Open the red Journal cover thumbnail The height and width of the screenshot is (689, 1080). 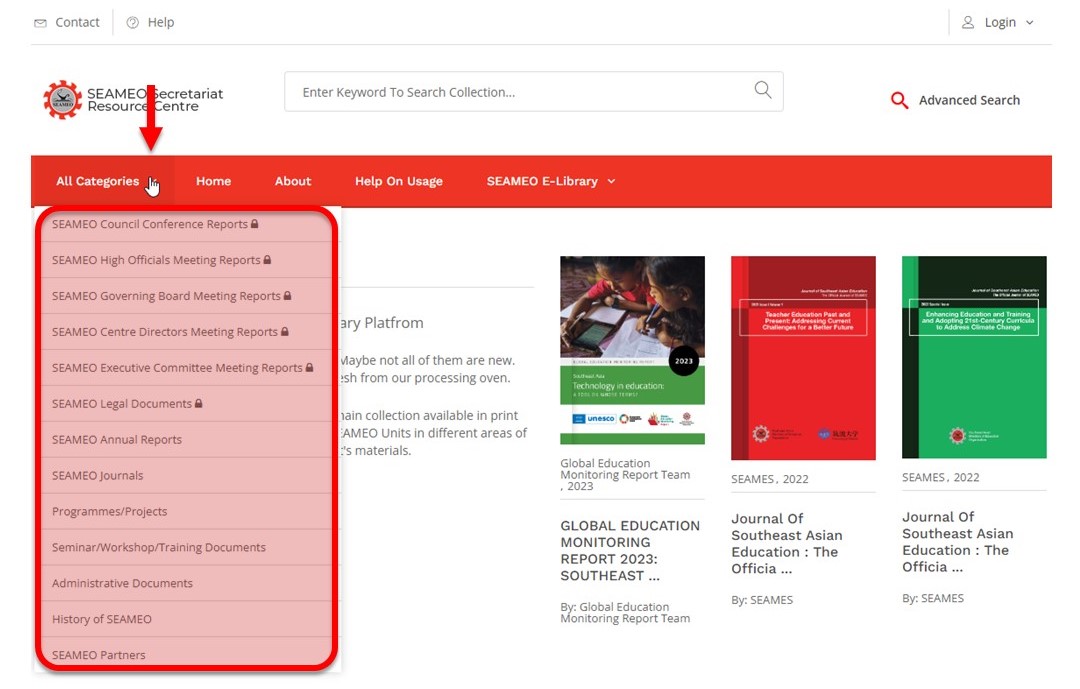point(803,358)
